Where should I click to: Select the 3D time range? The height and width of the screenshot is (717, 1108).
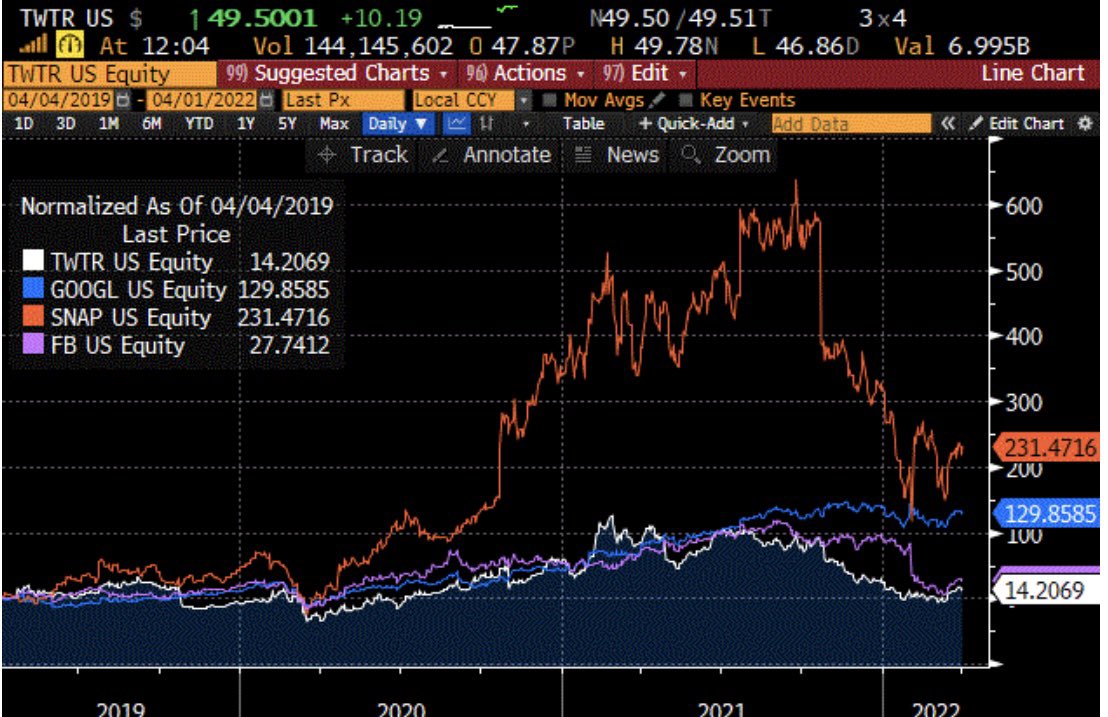click(x=66, y=124)
